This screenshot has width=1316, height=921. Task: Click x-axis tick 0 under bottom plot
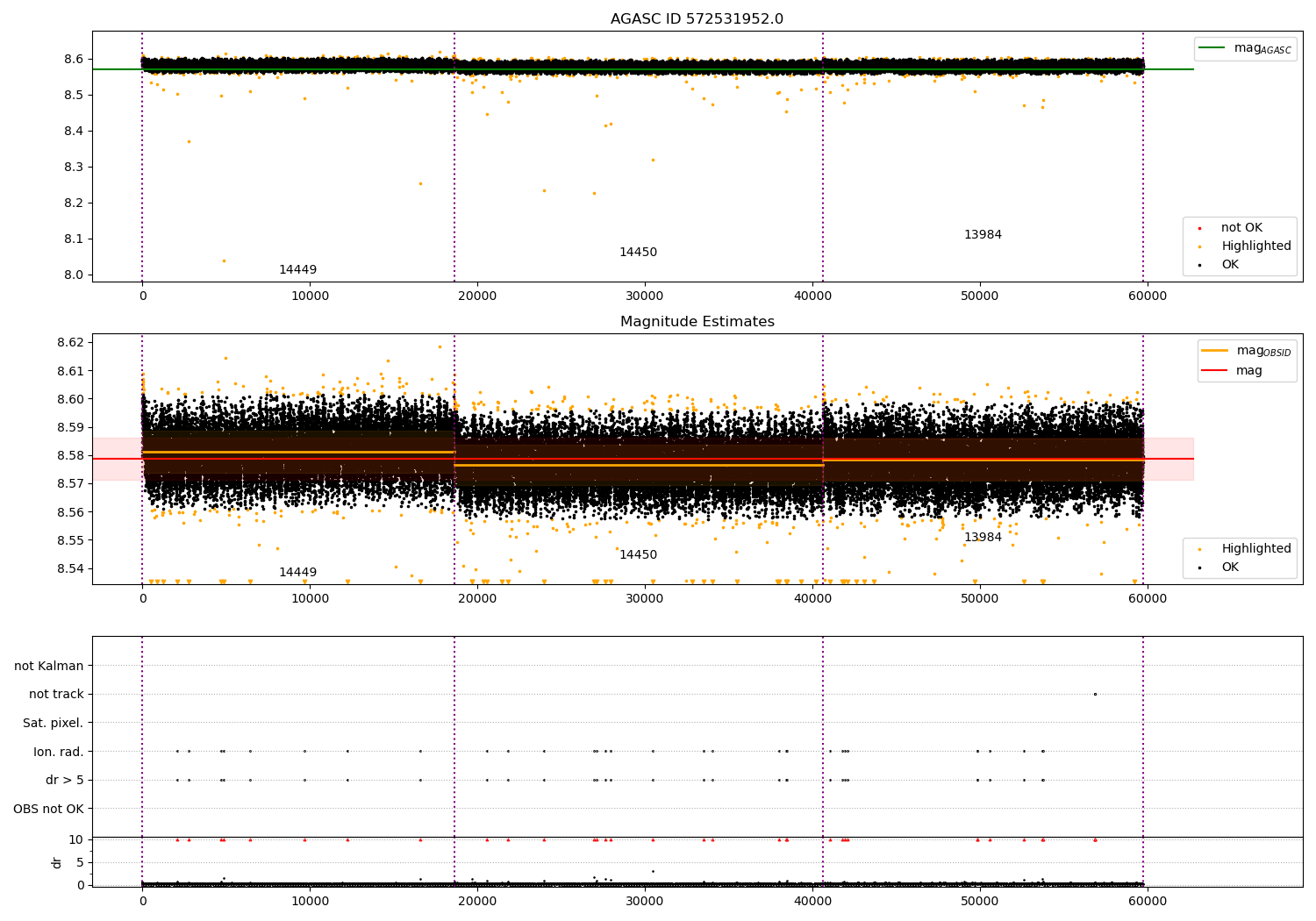tap(142, 902)
